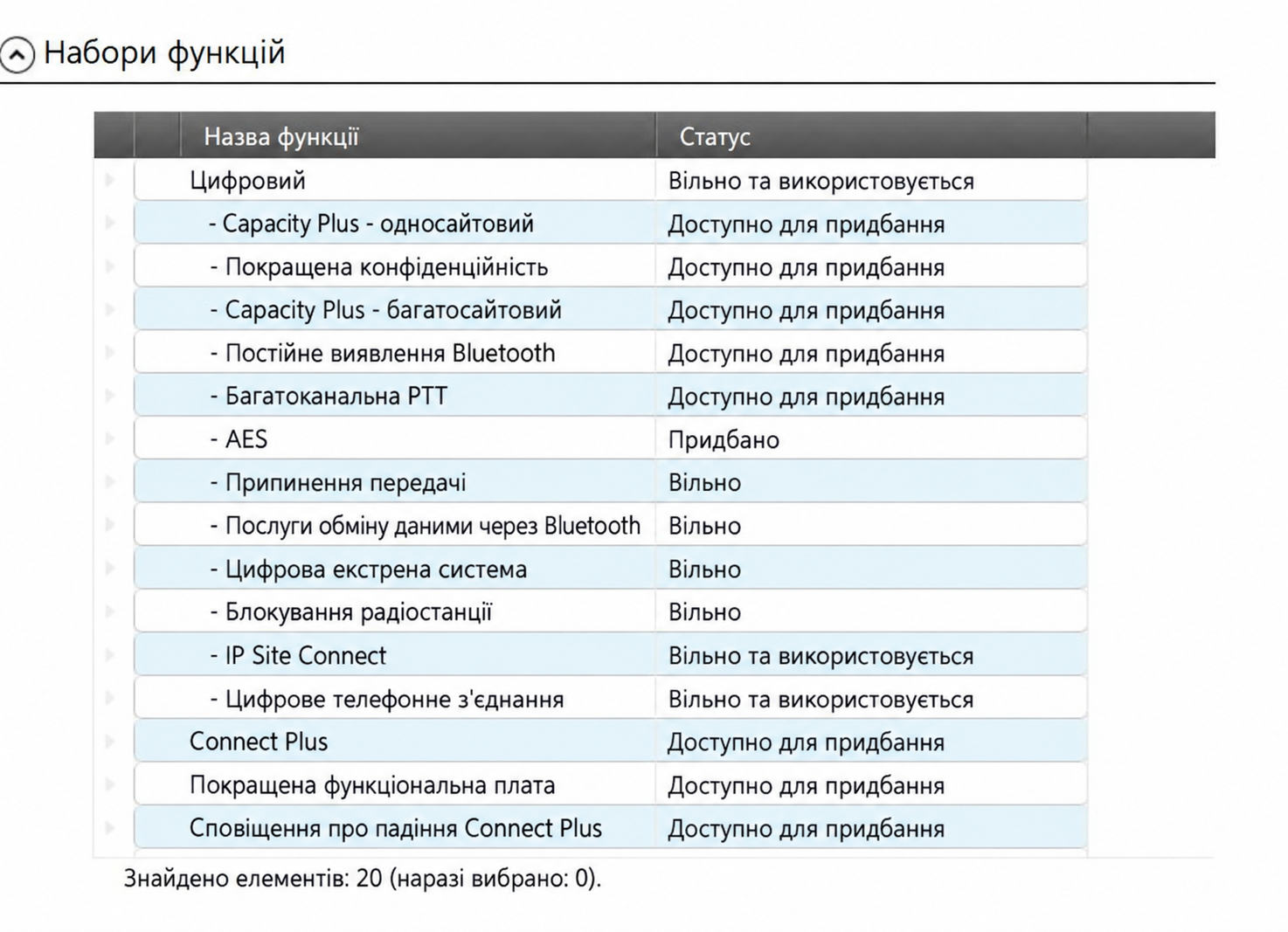Click status of Цифрове телефонне з'єднання
Viewport: 1288px width, 932px height.
click(x=821, y=700)
